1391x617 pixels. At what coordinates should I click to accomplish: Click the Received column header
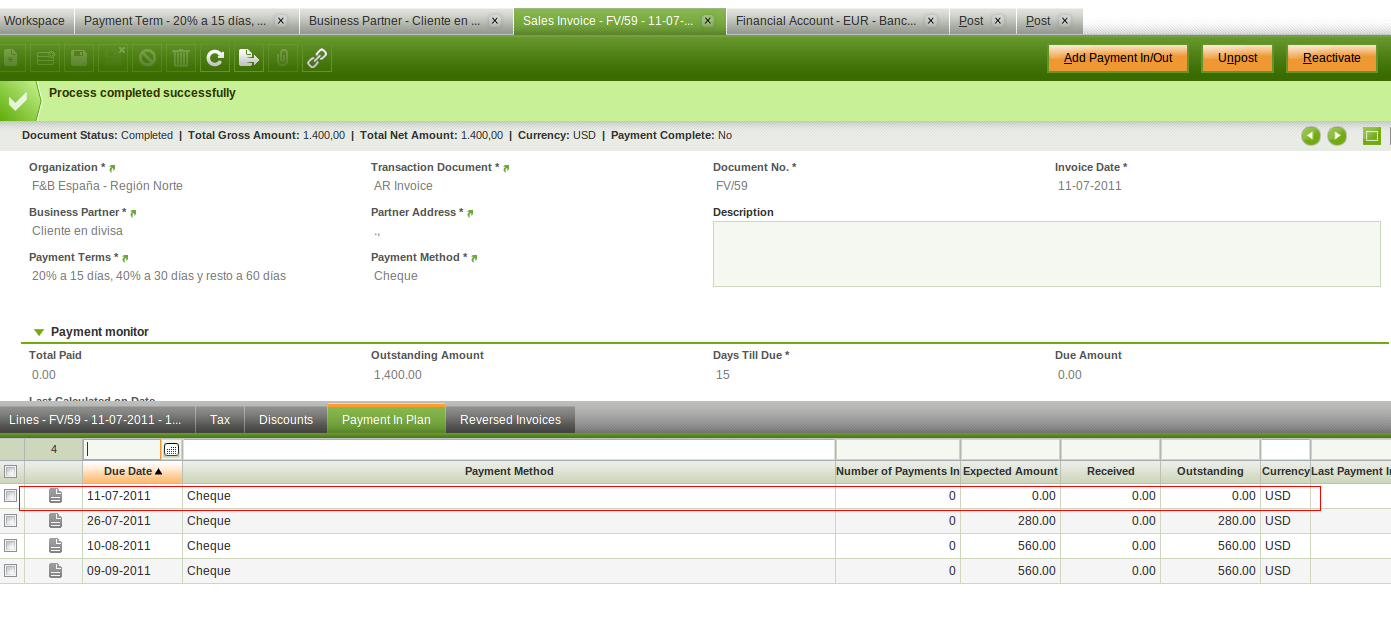click(x=1110, y=471)
